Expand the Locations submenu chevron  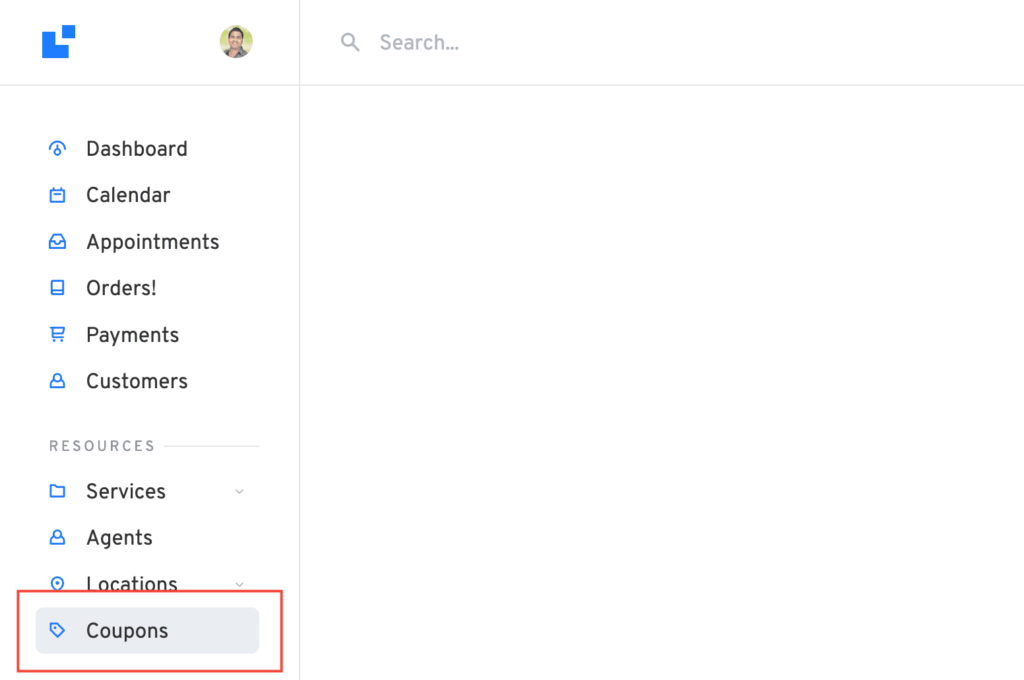click(x=239, y=584)
